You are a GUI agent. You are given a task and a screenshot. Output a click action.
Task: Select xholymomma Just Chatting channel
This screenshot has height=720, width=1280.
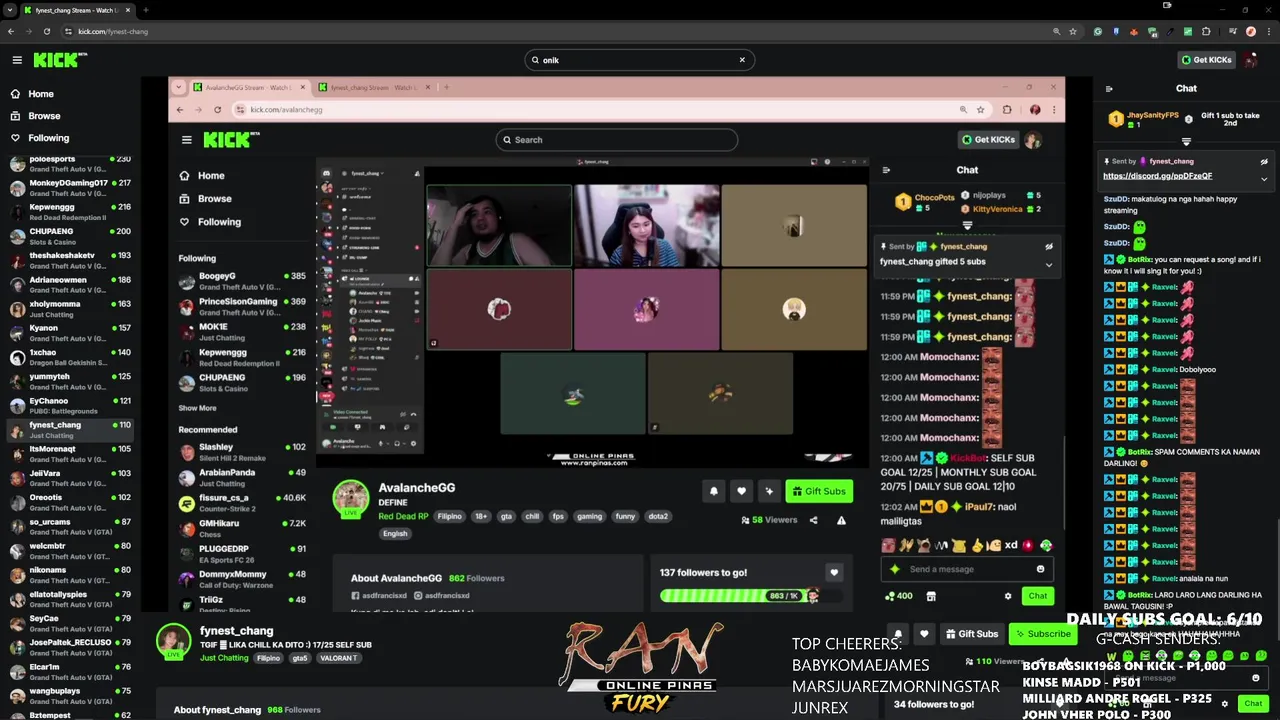click(68, 309)
